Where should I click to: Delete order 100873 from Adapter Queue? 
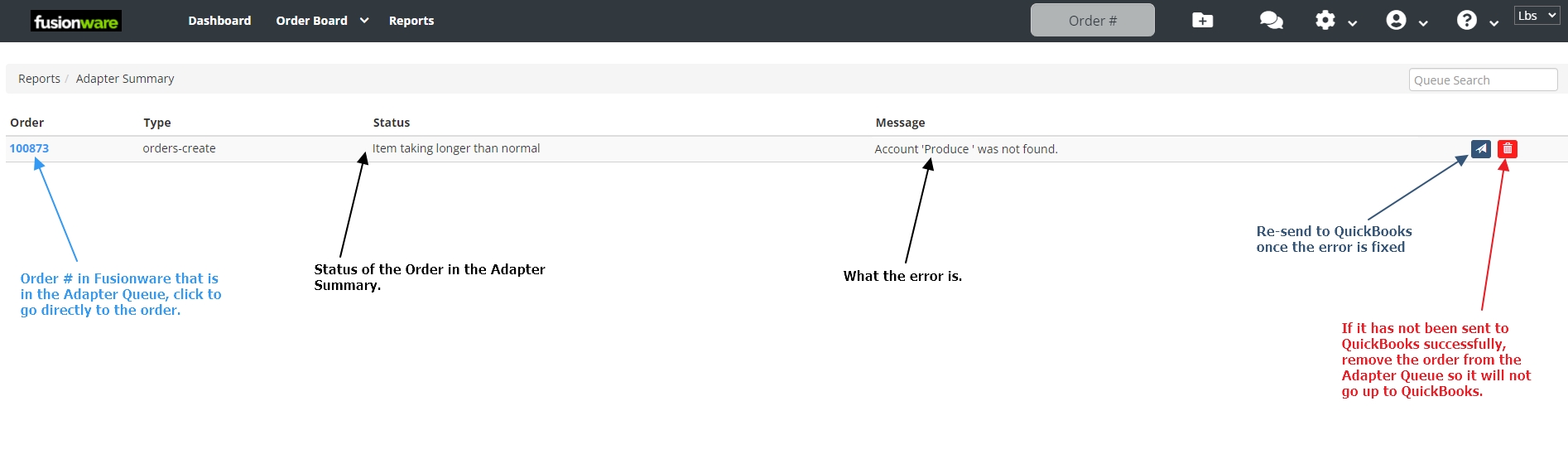pyautogui.click(x=1508, y=149)
